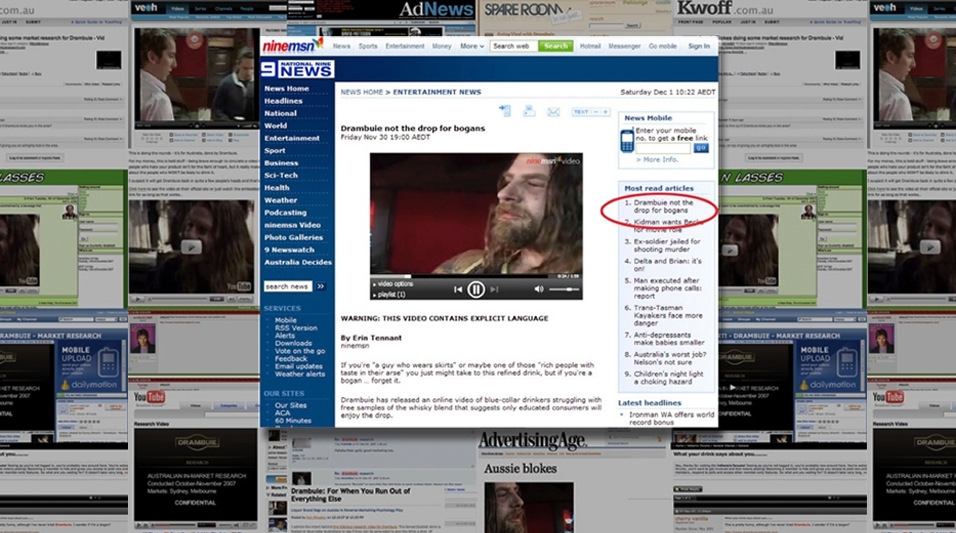Screen dimensions: 956x533
Task: Open the Go mobile link
Action: [662, 46]
